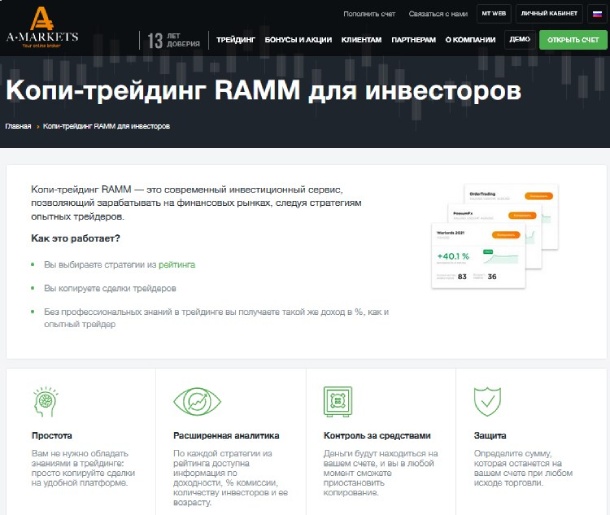
Task: Open the green рейтинга link
Action: [177, 265]
